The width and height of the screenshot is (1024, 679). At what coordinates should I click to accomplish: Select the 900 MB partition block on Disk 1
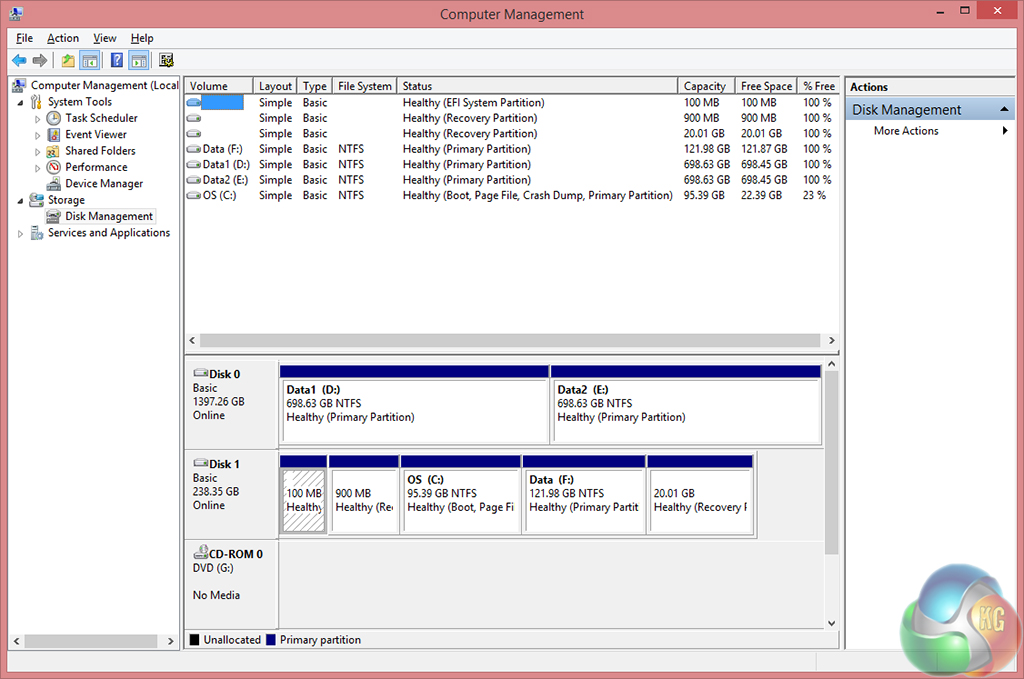364,495
